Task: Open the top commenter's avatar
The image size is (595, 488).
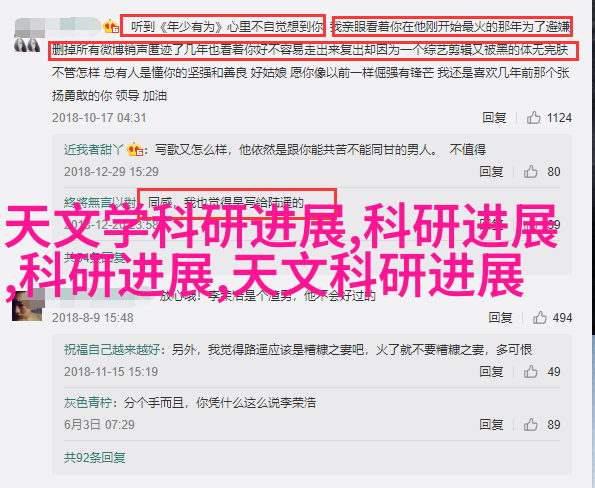Action: pos(27,45)
